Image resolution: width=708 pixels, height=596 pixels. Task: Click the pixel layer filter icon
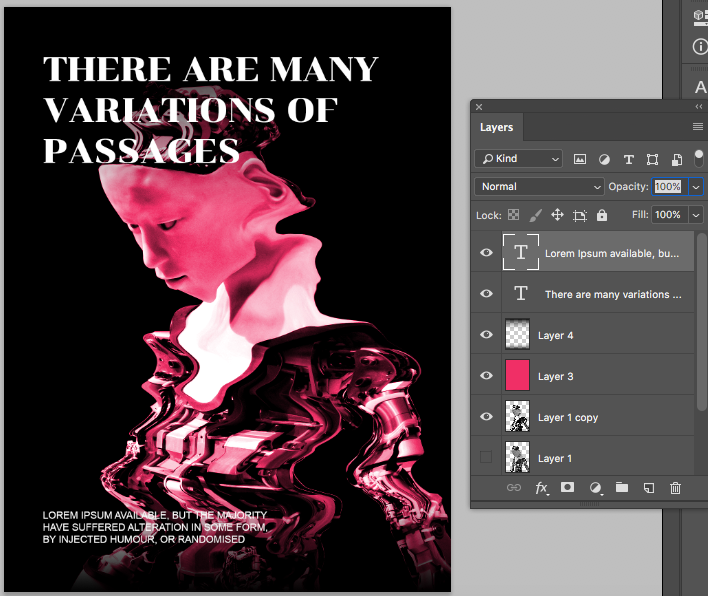(x=580, y=159)
